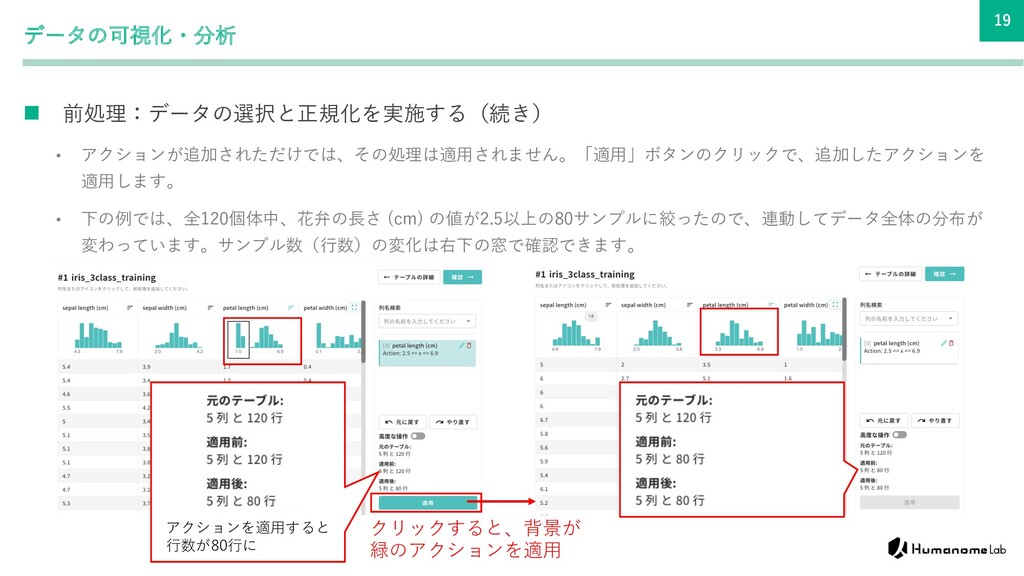
Task: Click やり直す redo button in right screenshot
Action: (x=935, y=421)
